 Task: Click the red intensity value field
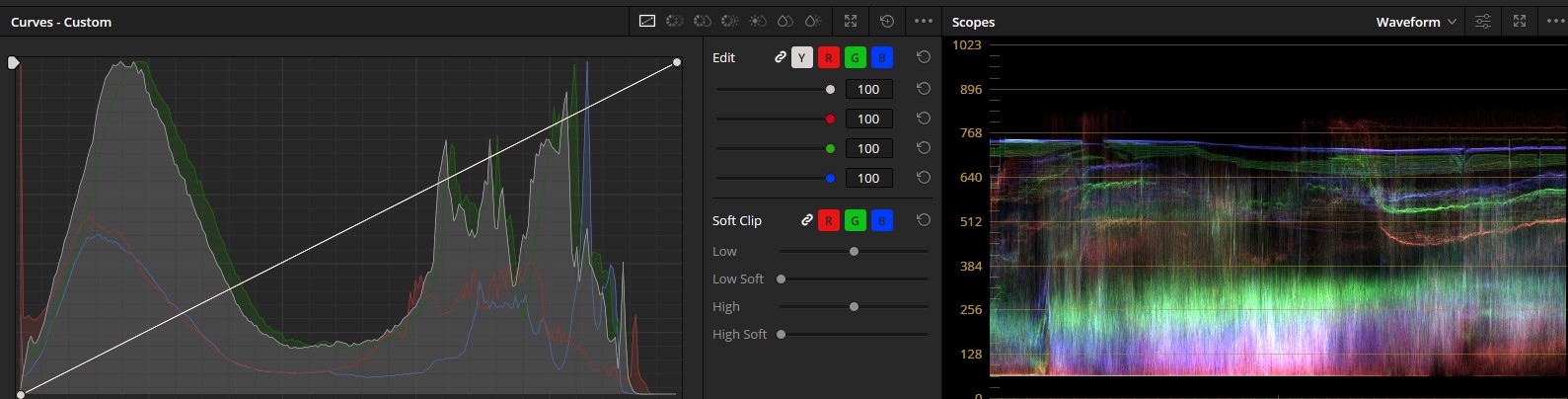point(868,119)
